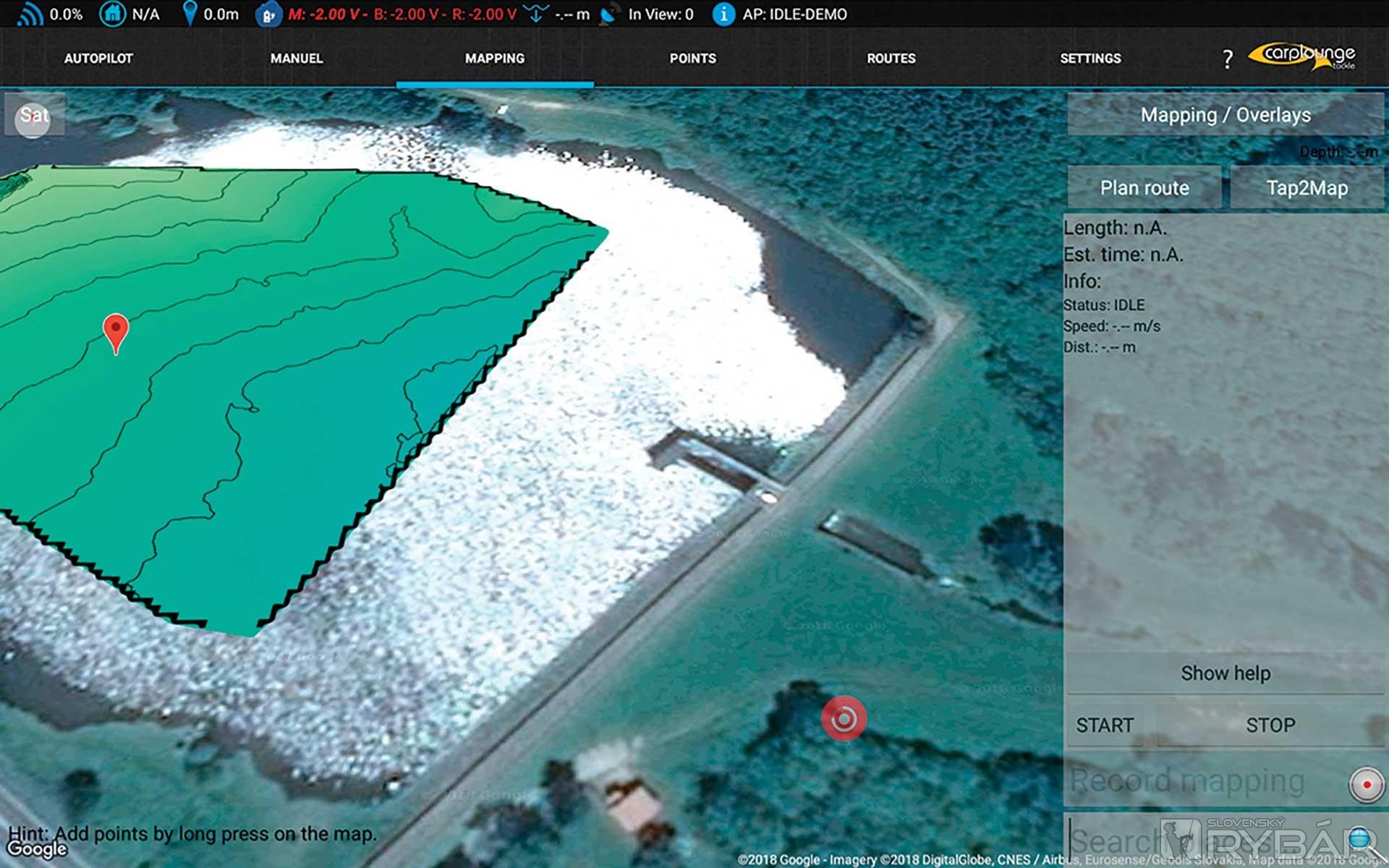Switch to the Points tab
This screenshot has width=1389, height=868.
point(692,59)
